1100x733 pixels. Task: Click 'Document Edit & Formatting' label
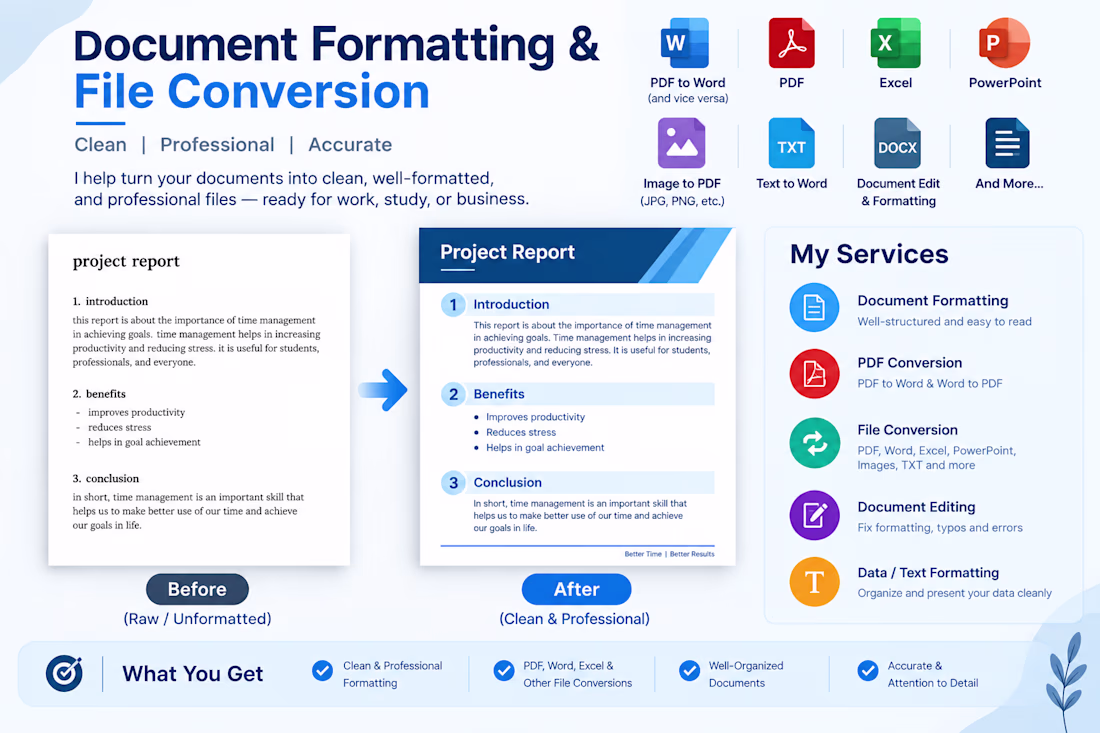tap(898, 192)
